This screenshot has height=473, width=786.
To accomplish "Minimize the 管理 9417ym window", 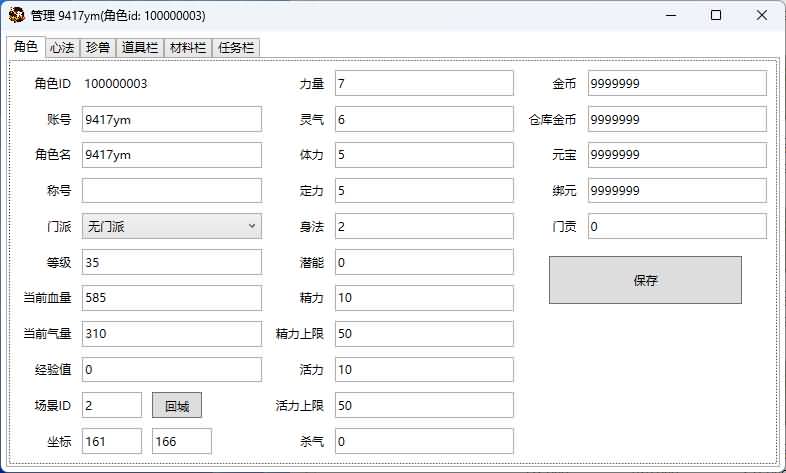I will pyautogui.click(x=671, y=15).
